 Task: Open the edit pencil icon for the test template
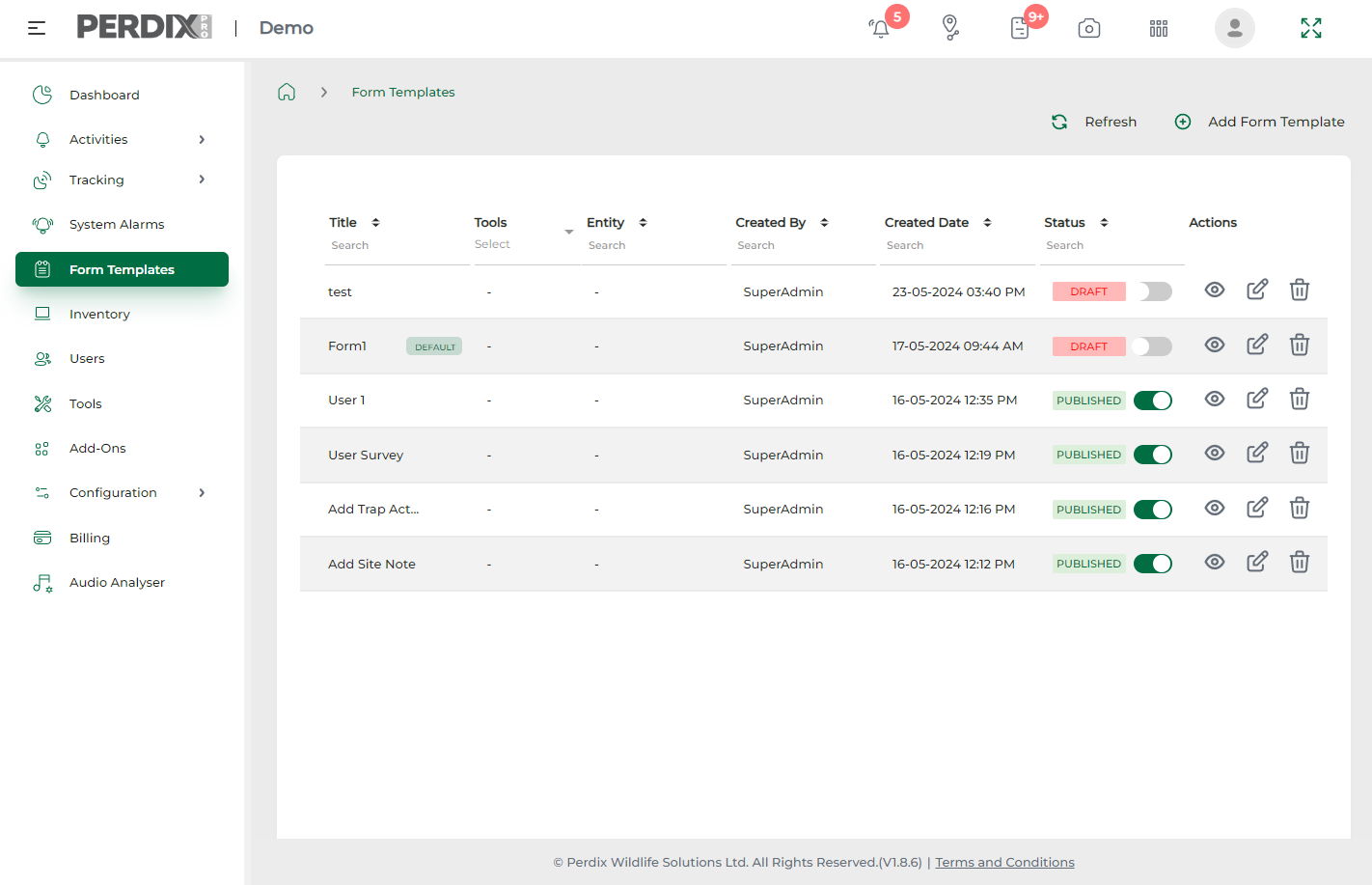1256,290
